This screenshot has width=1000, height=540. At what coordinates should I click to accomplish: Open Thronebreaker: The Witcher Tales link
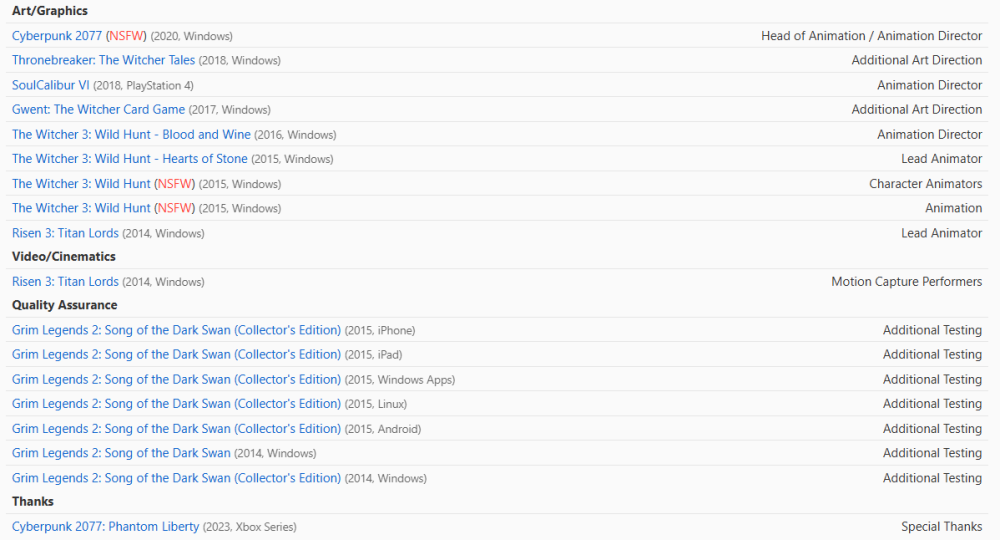(x=103, y=61)
